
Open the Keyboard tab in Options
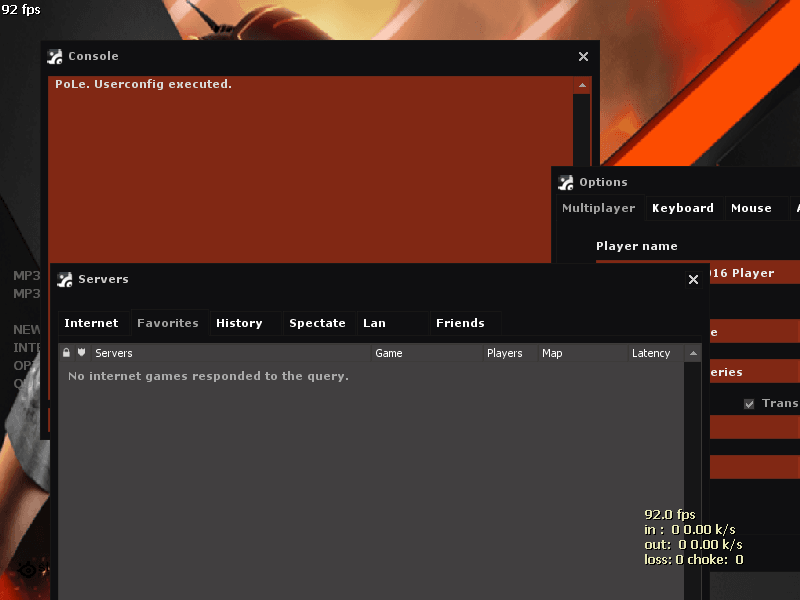682,208
